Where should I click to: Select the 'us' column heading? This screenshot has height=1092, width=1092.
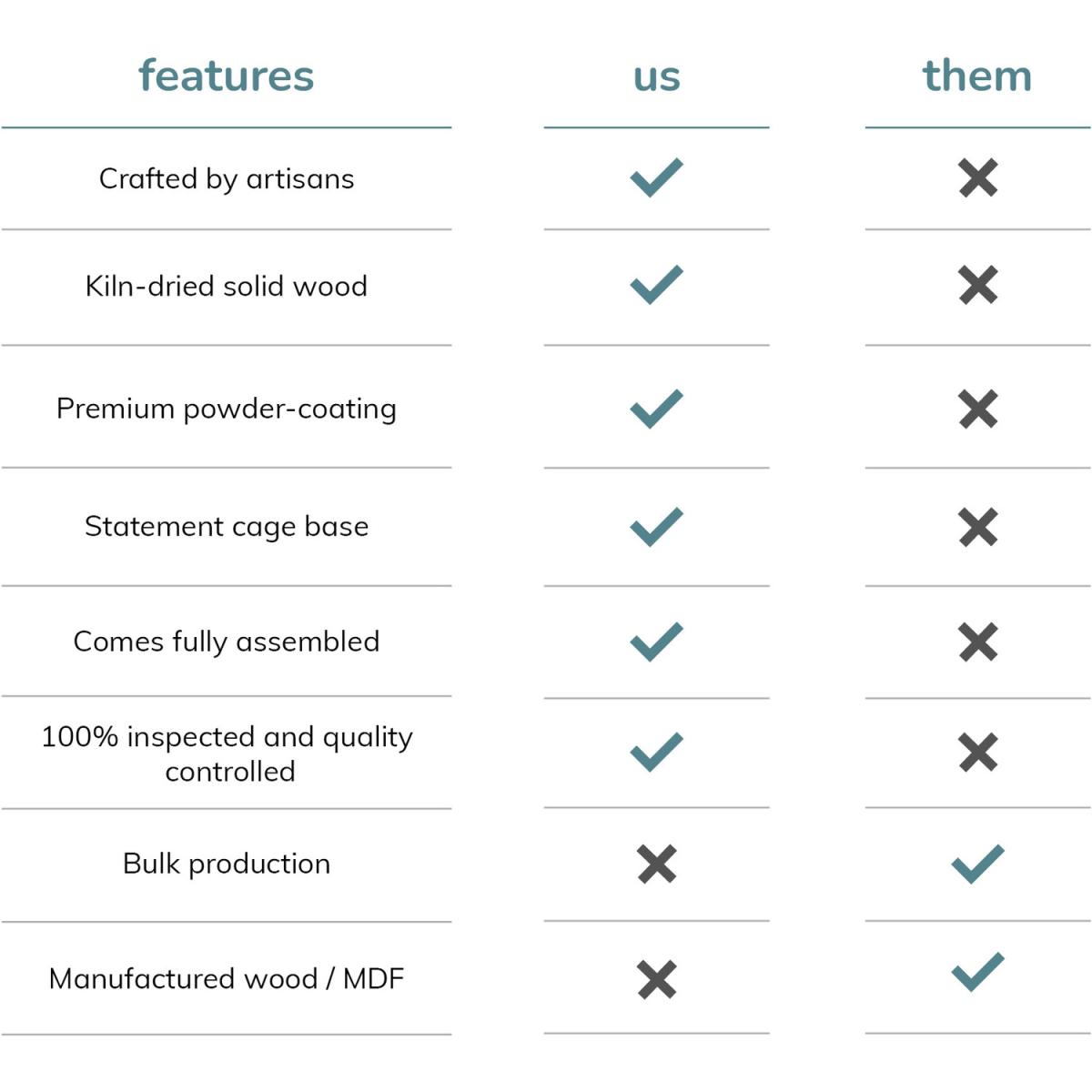pyautogui.click(x=656, y=76)
